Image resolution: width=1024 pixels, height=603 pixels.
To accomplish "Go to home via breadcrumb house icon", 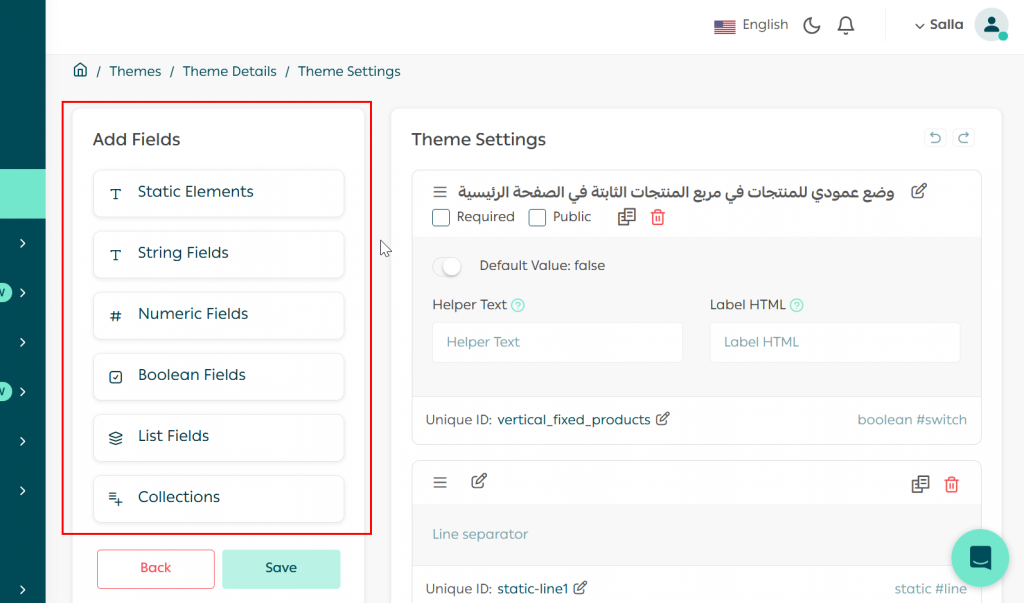I will pyautogui.click(x=80, y=70).
